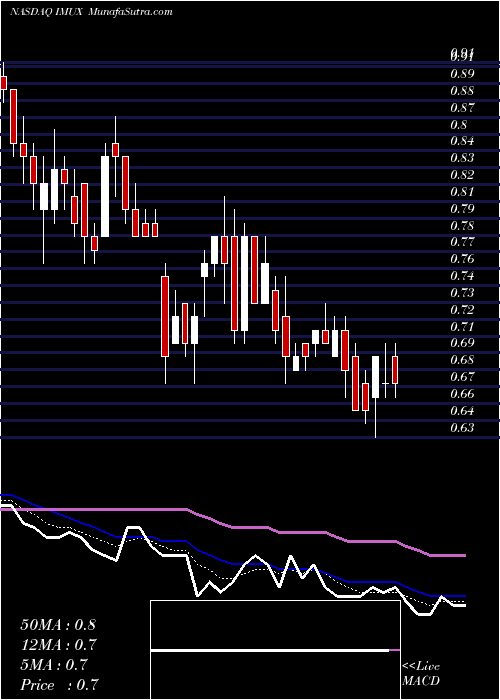Click the 0.71 price axis label

coord(461,327)
